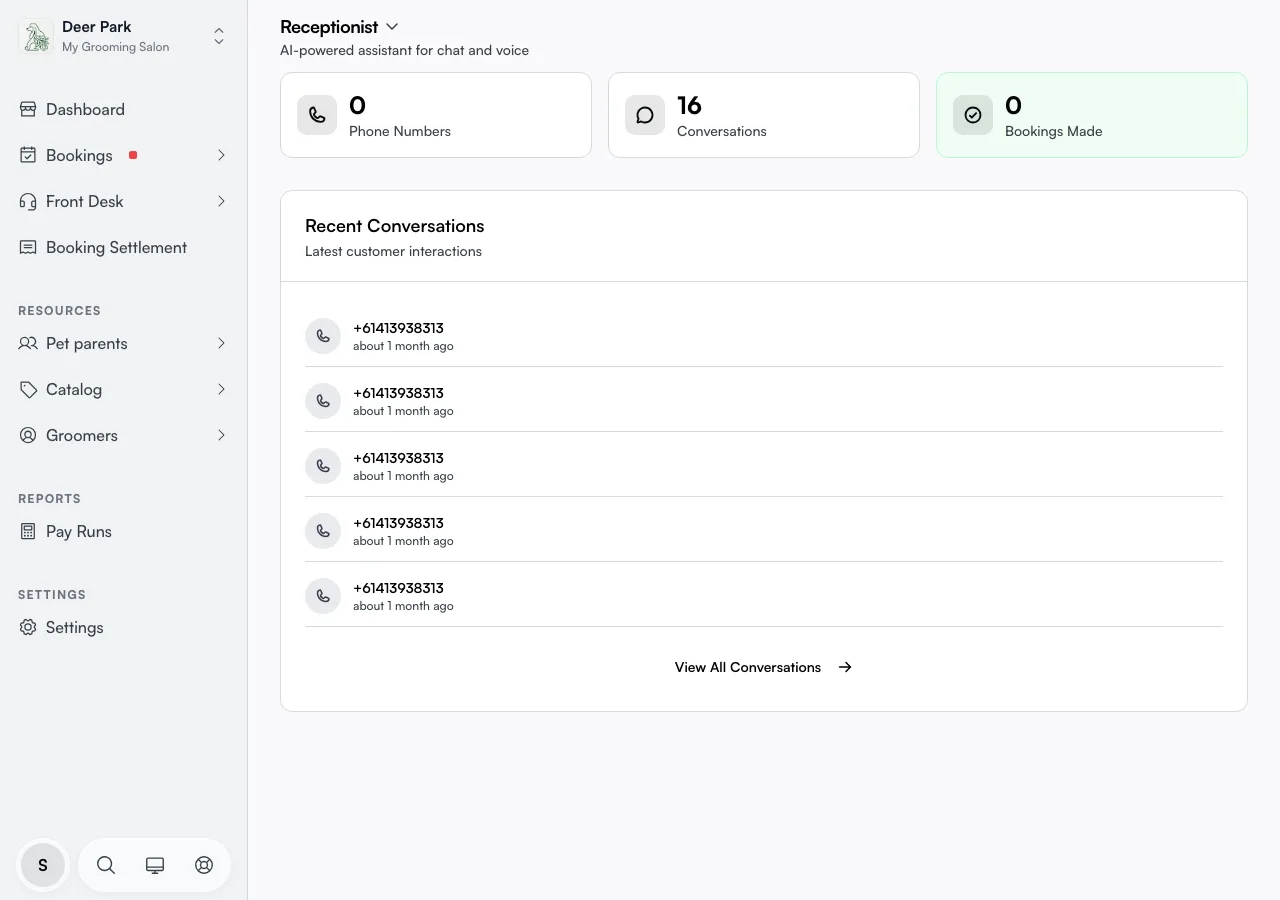This screenshot has height=900, width=1280.
Task: Click the Settings gear icon
Action: 28,627
